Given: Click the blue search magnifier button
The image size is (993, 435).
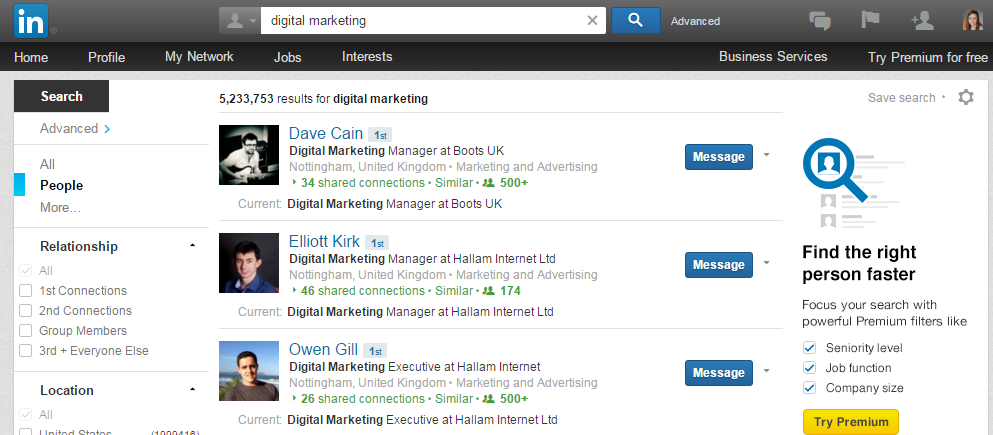Looking at the screenshot, I should pos(635,20).
